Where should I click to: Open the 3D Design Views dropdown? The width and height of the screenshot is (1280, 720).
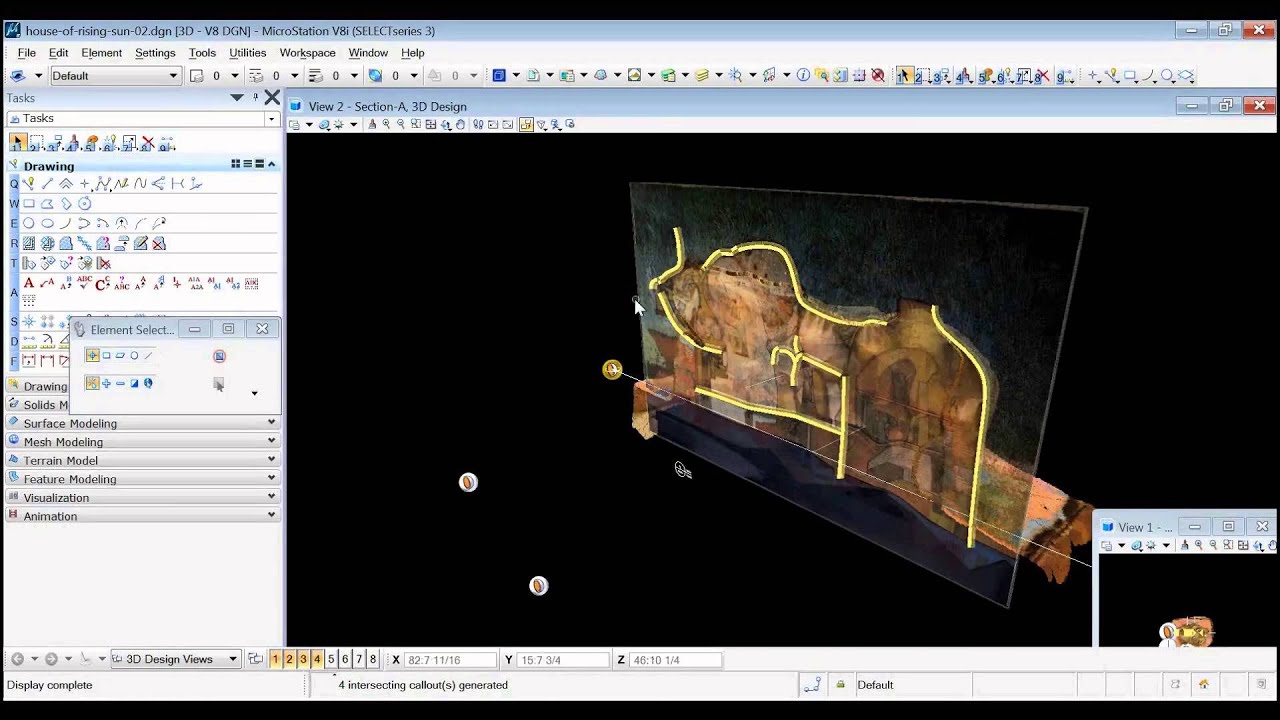[x=175, y=660]
